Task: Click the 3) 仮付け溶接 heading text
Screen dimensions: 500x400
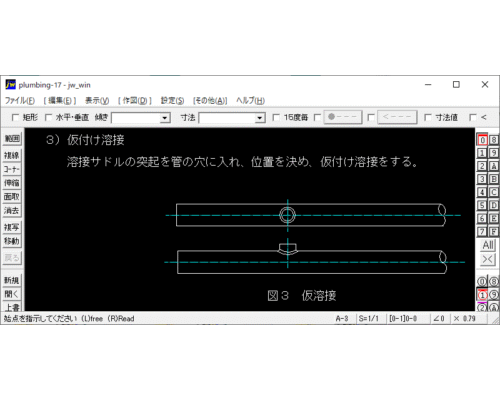Action: click(x=85, y=140)
